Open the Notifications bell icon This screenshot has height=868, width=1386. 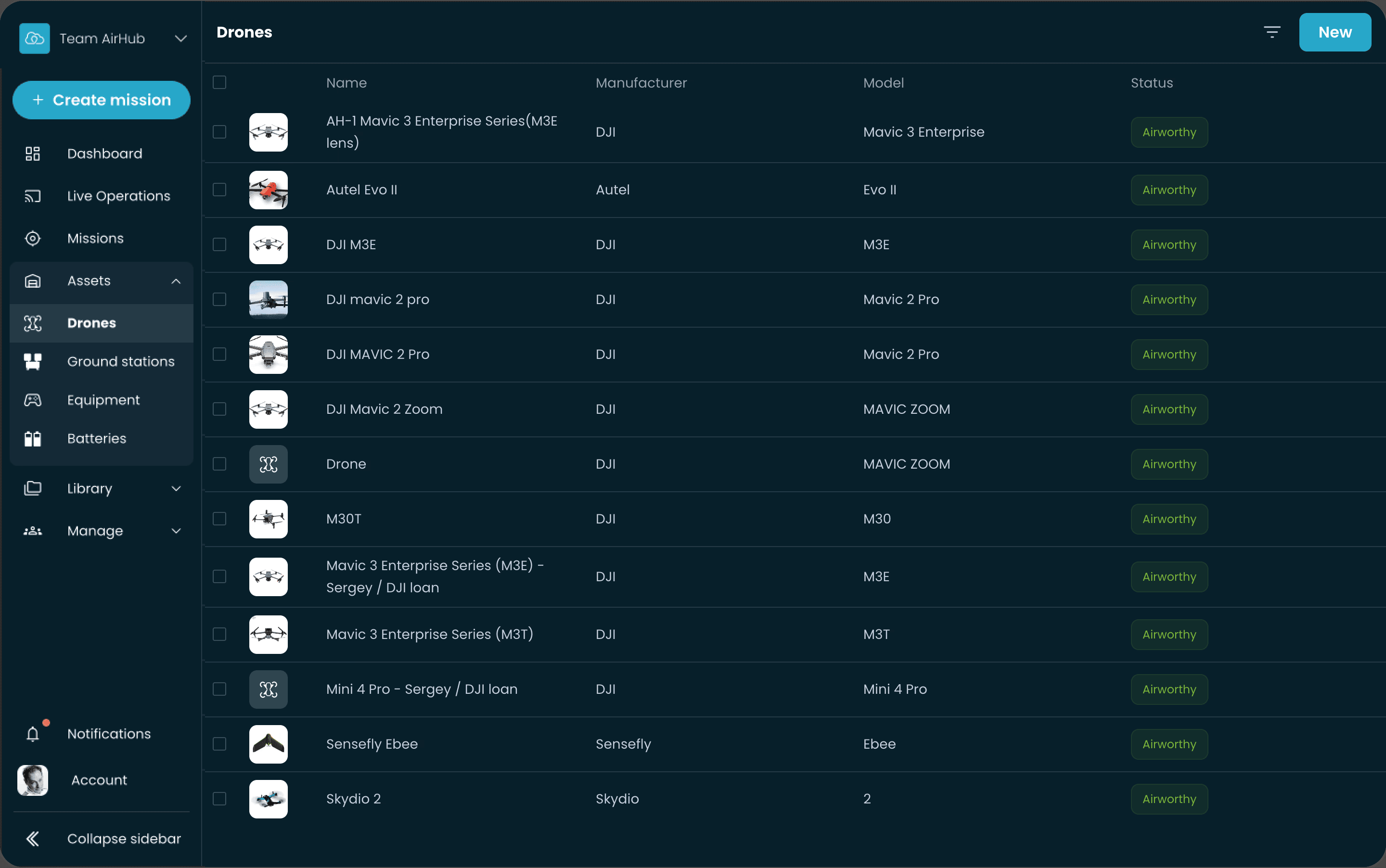click(x=33, y=734)
